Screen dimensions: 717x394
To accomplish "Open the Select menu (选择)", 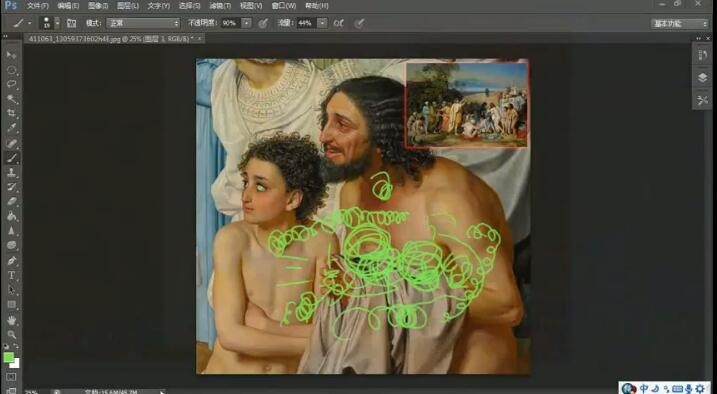I will [x=189, y=6].
